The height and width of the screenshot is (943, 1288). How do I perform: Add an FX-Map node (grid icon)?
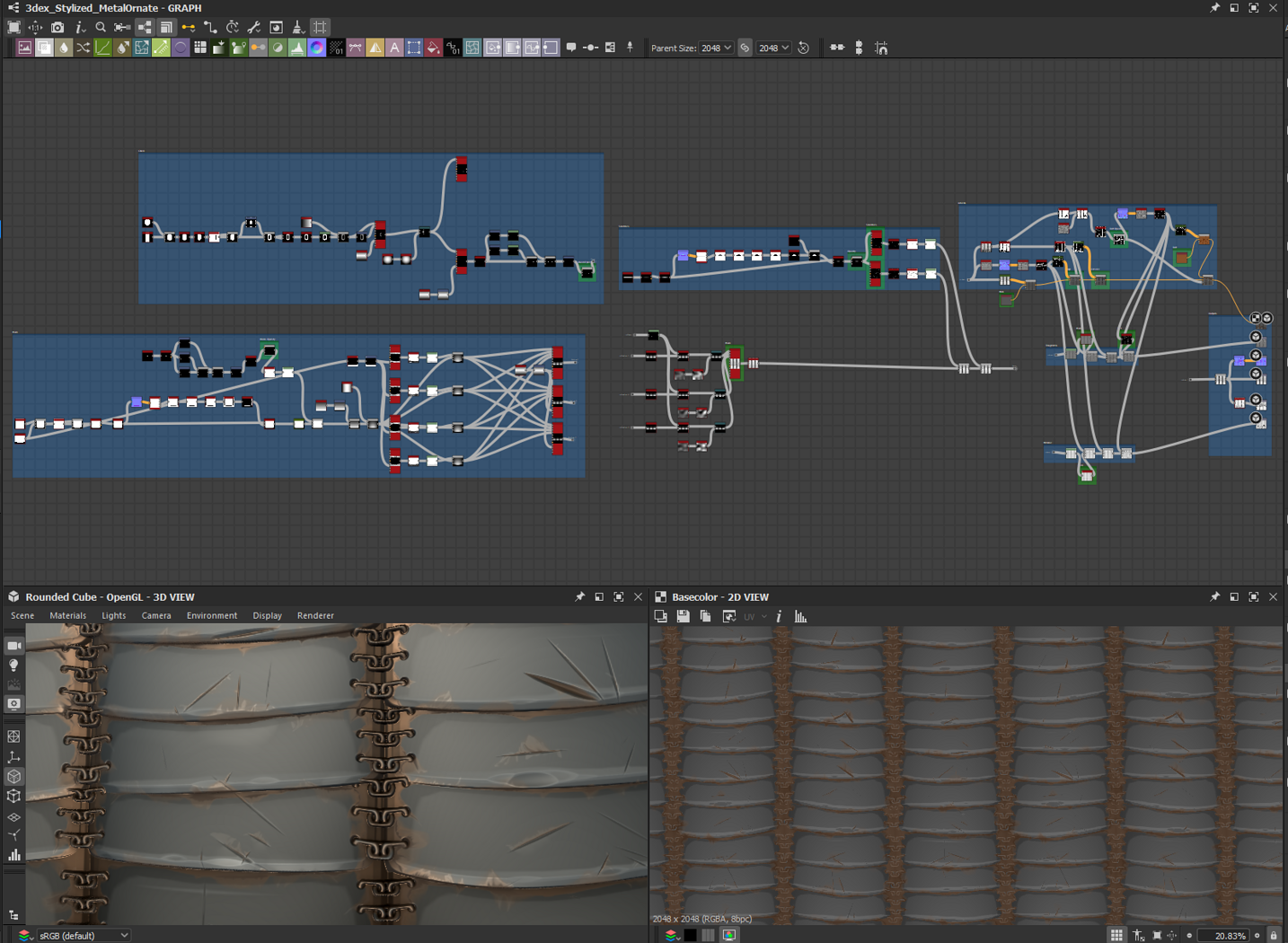point(200,48)
